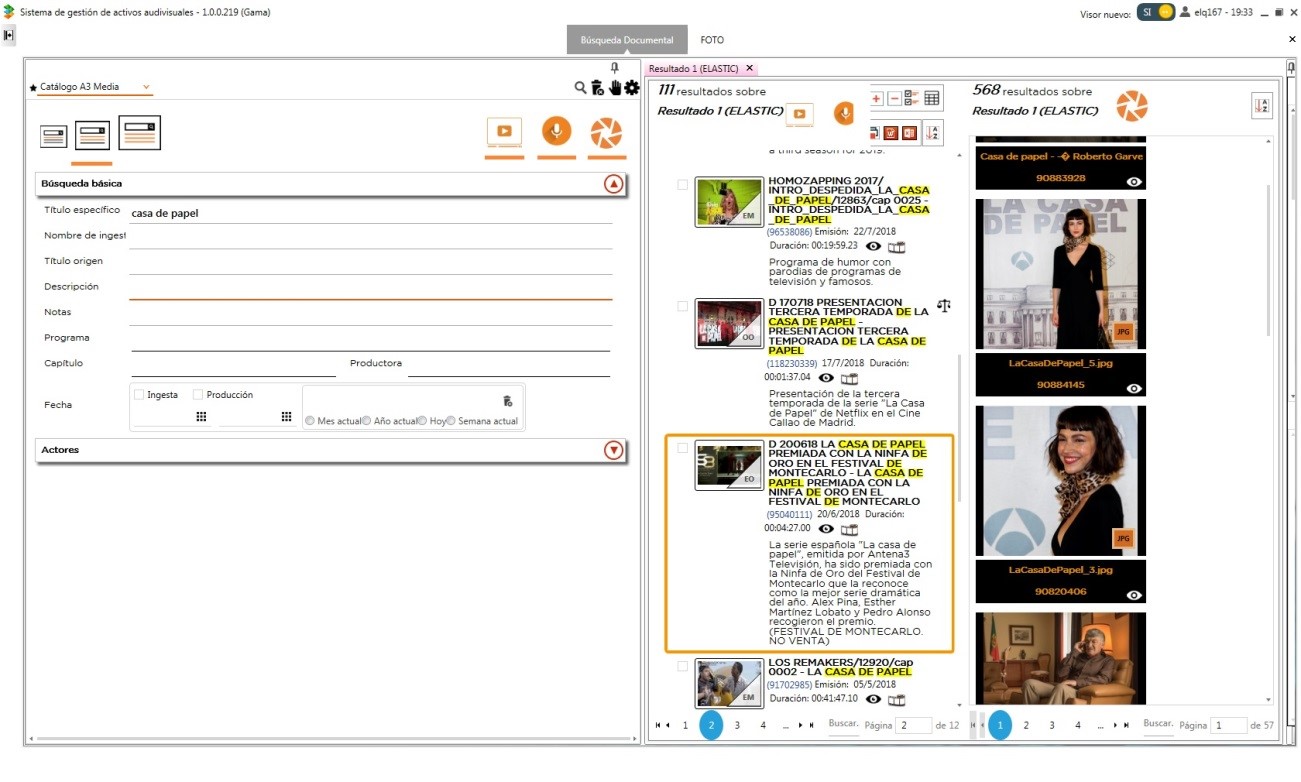Select the Mes actual radio option
1301x782 pixels.
point(311,421)
